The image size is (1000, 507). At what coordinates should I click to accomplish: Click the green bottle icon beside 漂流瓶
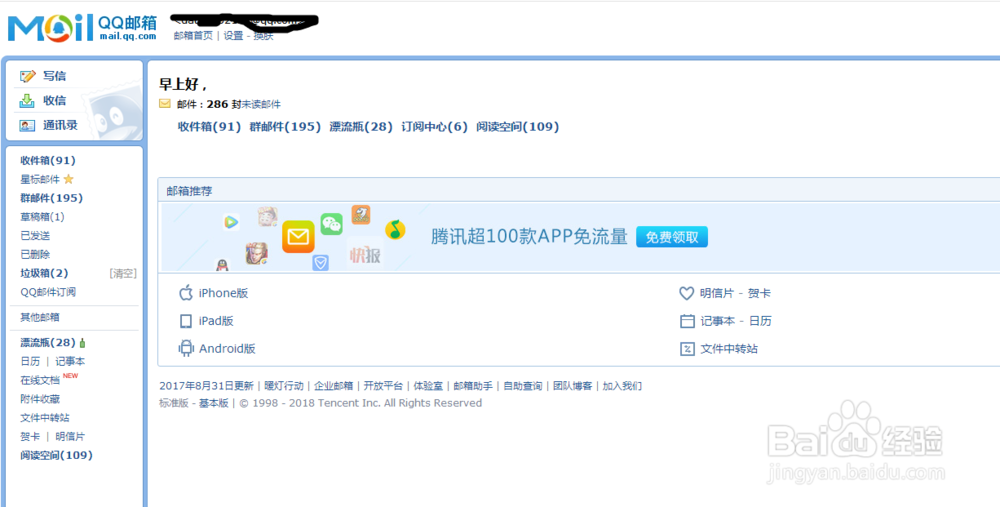[82, 342]
